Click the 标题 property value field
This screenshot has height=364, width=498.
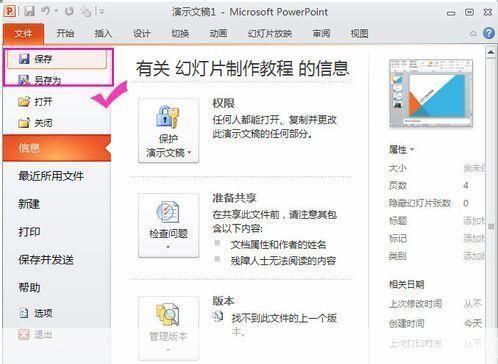point(475,221)
